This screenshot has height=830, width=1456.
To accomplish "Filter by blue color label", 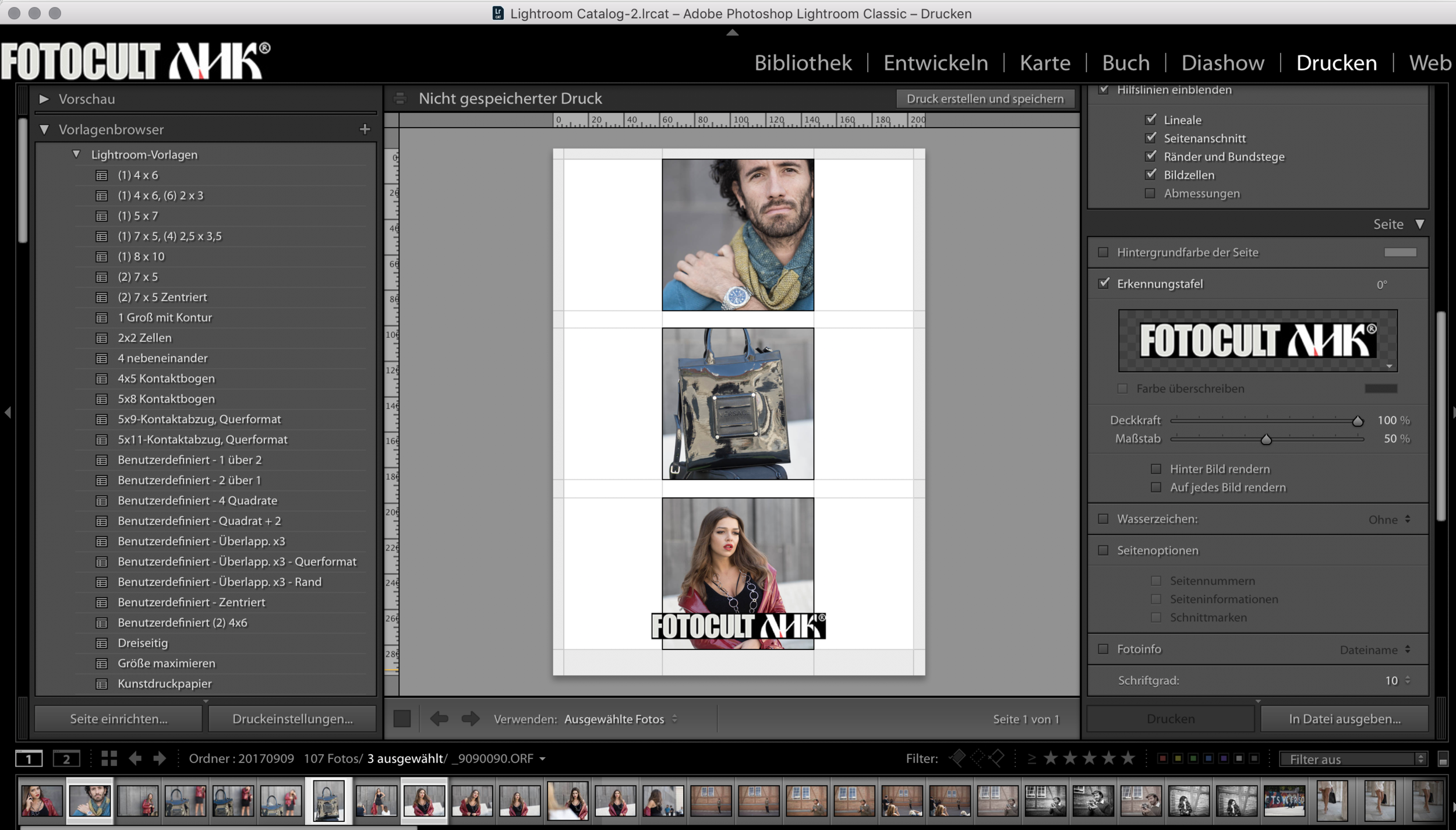I will (x=1208, y=758).
